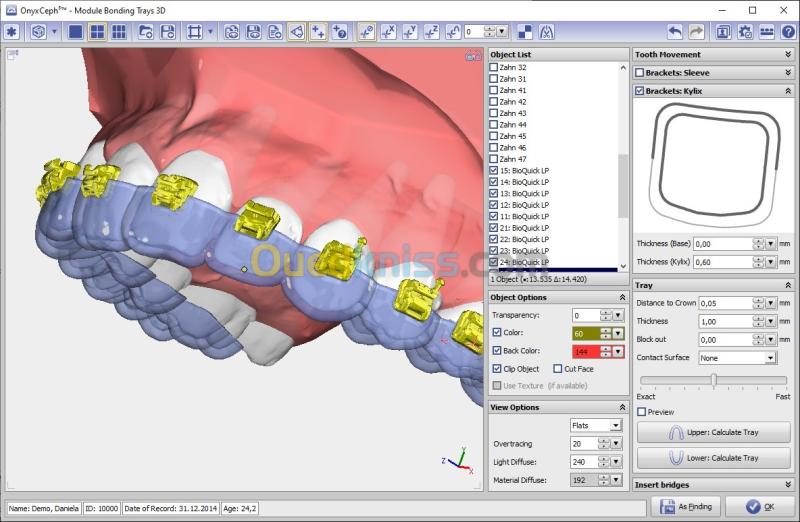Open dropdown arrow beside cube view icon

[x=54, y=32]
